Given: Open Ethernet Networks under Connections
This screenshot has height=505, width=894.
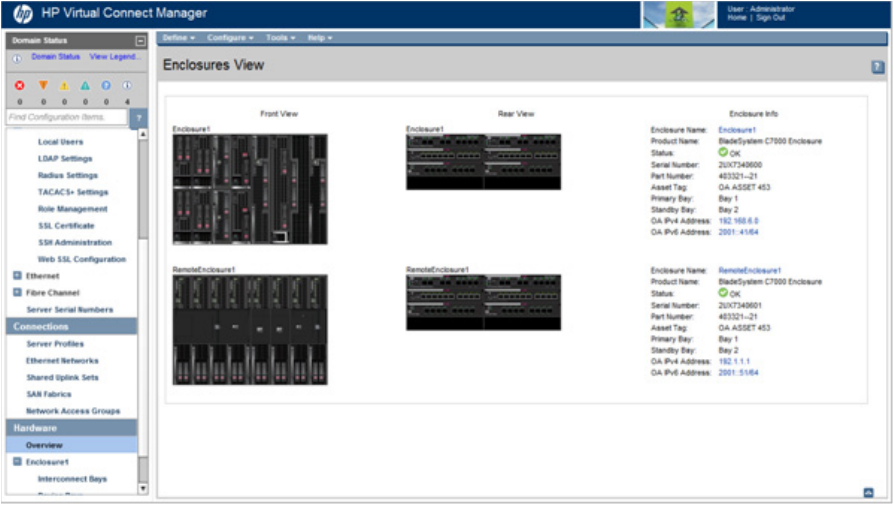Looking at the screenshot, I should [62, 360].
